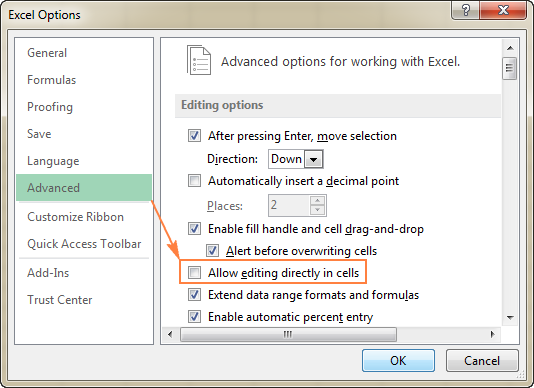This screenshot has width=534, height=388.
Task: Toggle Automatically insert a decimal point
Action: (194, 181)
